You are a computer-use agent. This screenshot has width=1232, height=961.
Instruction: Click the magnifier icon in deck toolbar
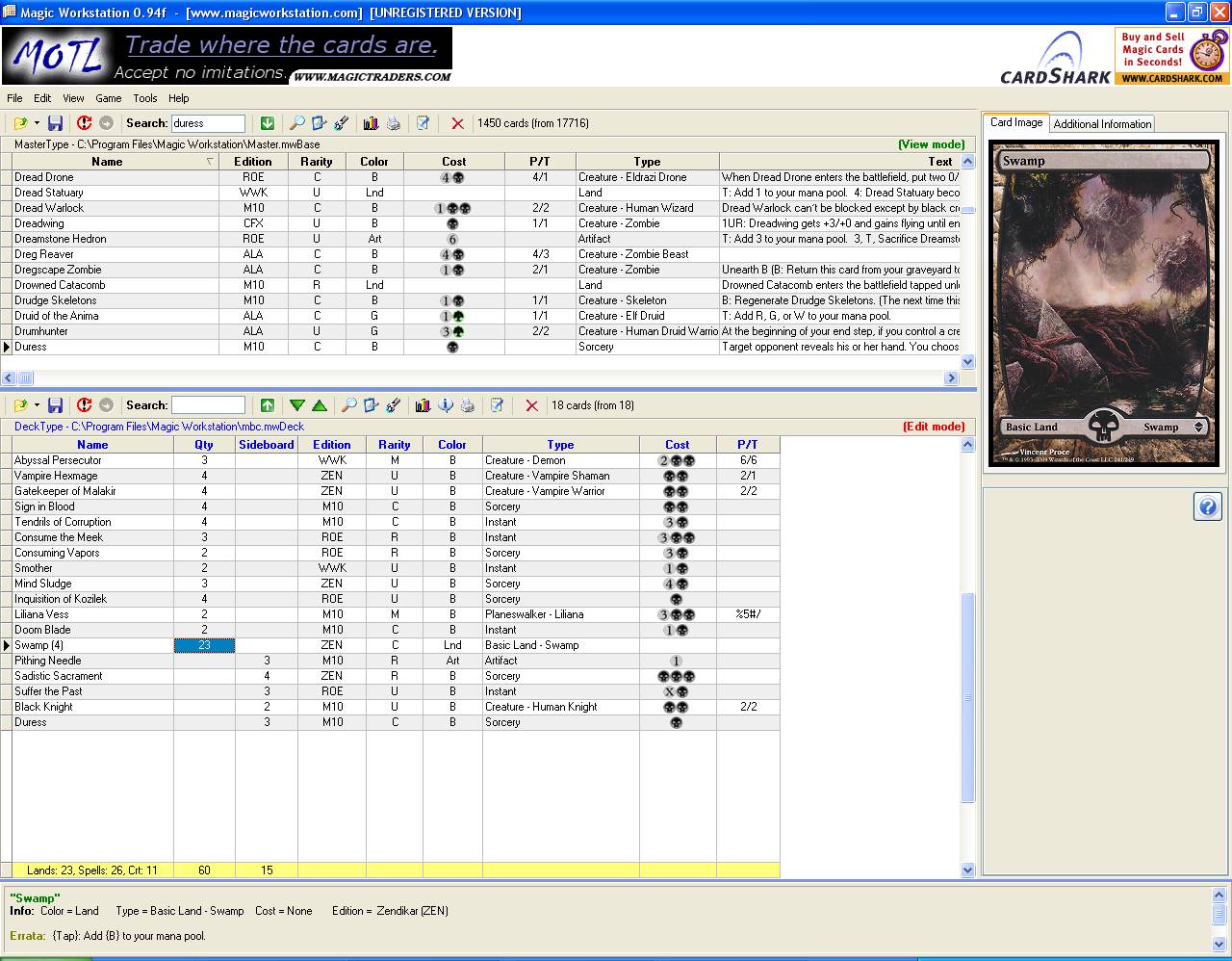coord(349,405)
